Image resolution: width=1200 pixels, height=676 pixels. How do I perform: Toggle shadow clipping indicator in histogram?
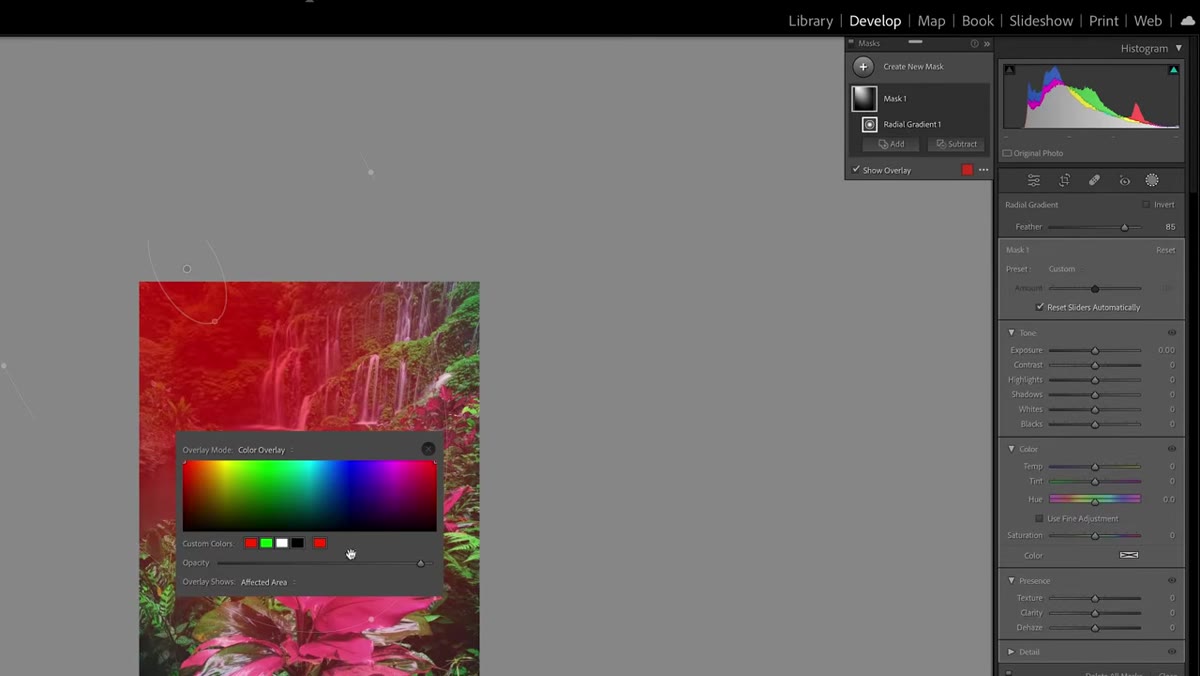point(1009,70)
